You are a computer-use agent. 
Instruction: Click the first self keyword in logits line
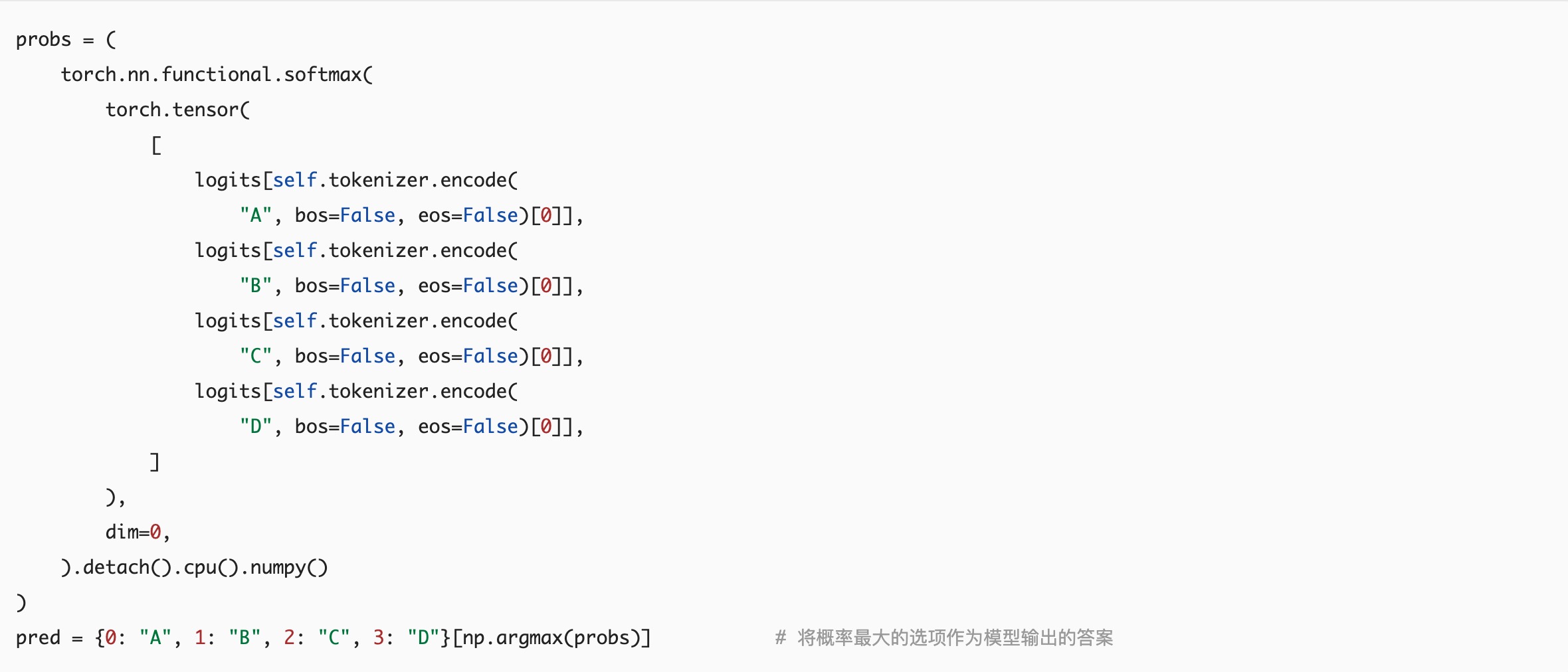[x=295, y=180]
